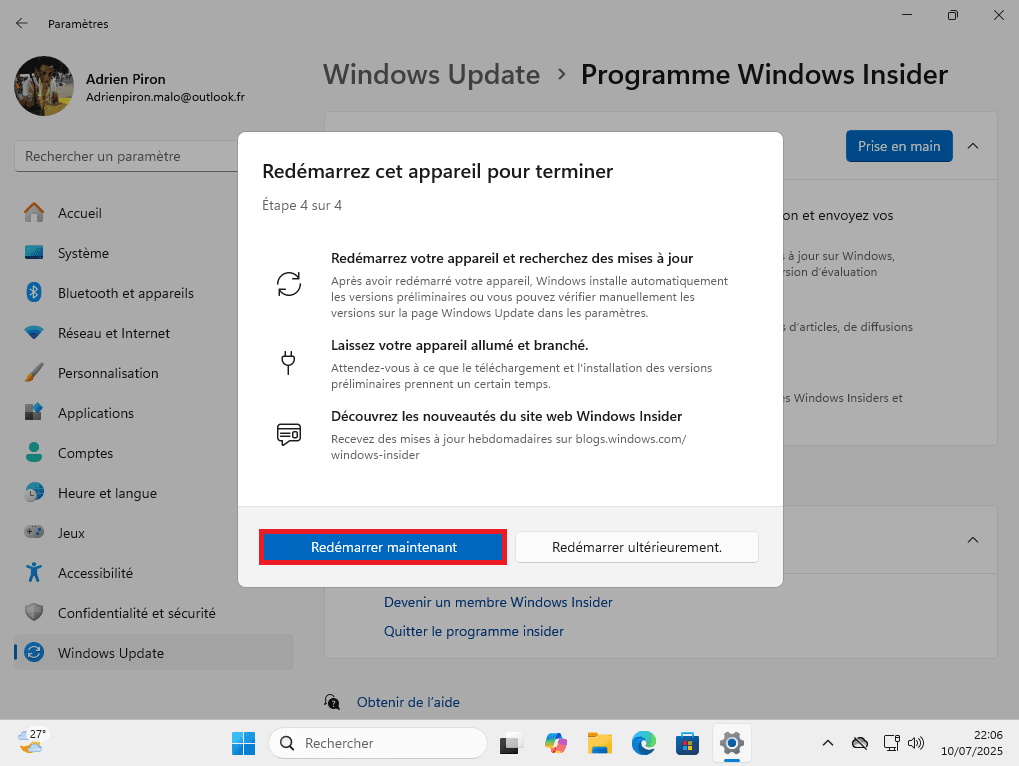Click the power plug icon in dialog

pyautogui.click(x=288, y=363)
